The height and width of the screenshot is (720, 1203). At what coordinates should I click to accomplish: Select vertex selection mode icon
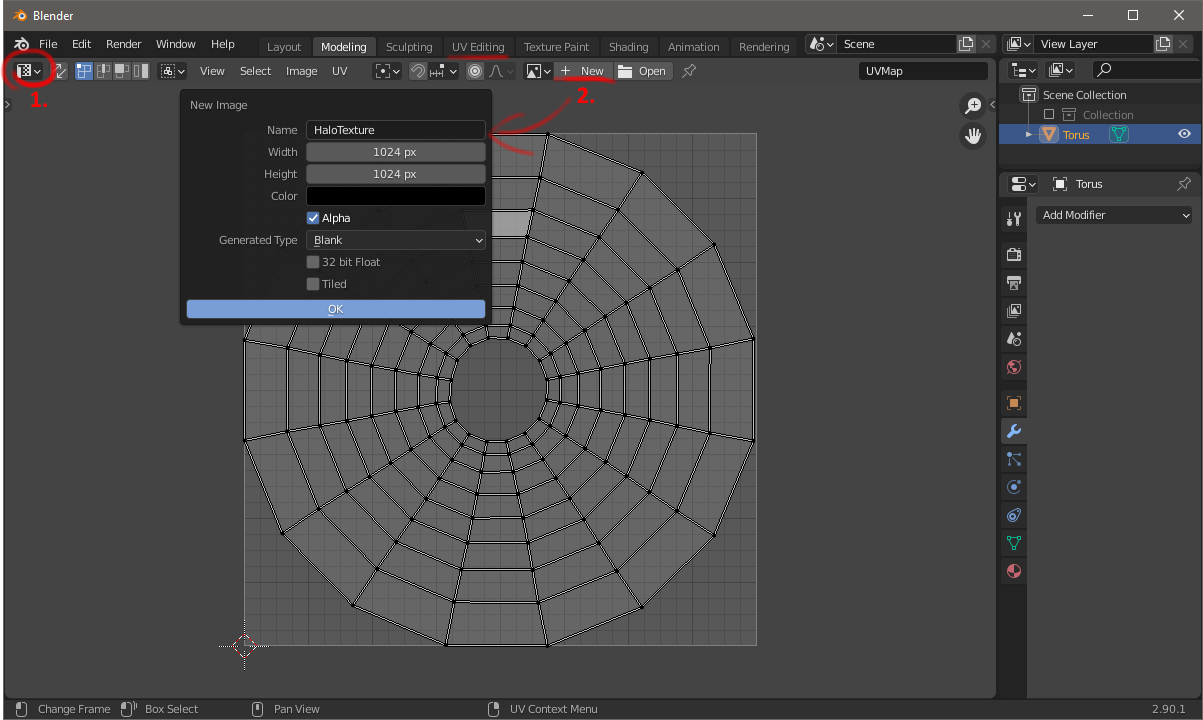[x=84, y=71]
